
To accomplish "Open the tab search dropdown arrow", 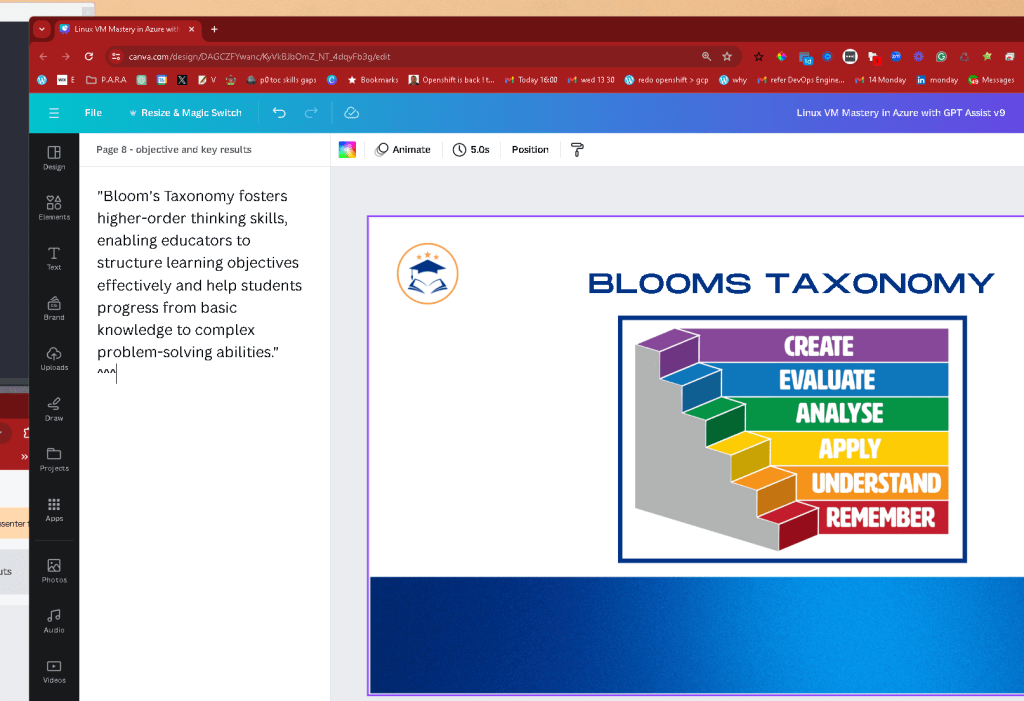I will (x=42, y=29).
